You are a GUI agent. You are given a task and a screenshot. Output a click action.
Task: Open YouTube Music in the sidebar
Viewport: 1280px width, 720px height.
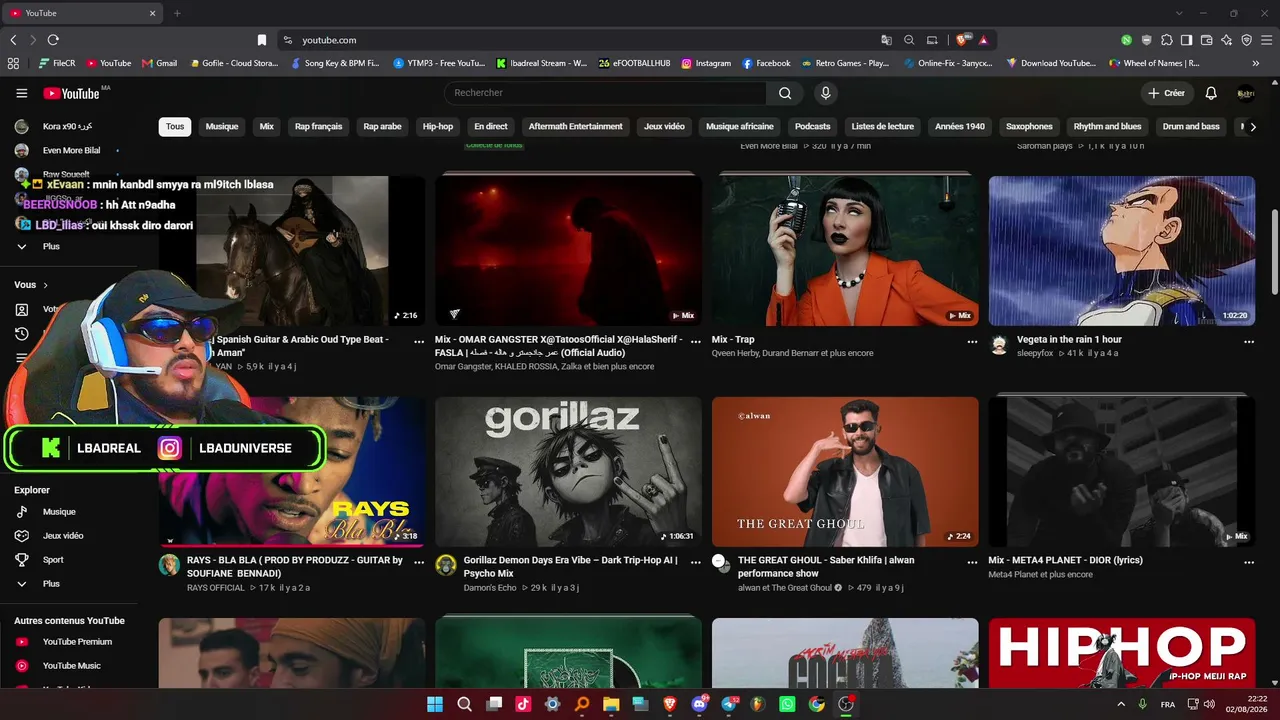pos(71,666)
